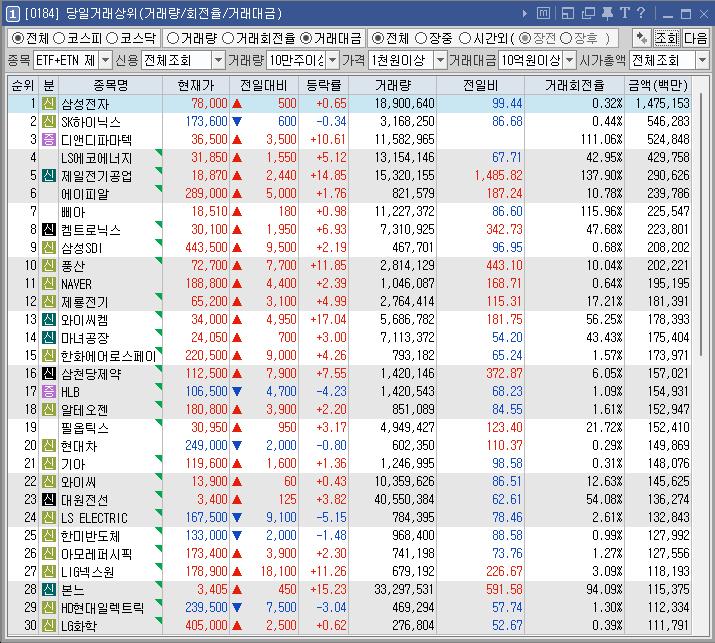
Task: Sort by the 종목명 column header
Action: [x=110, y=85]
